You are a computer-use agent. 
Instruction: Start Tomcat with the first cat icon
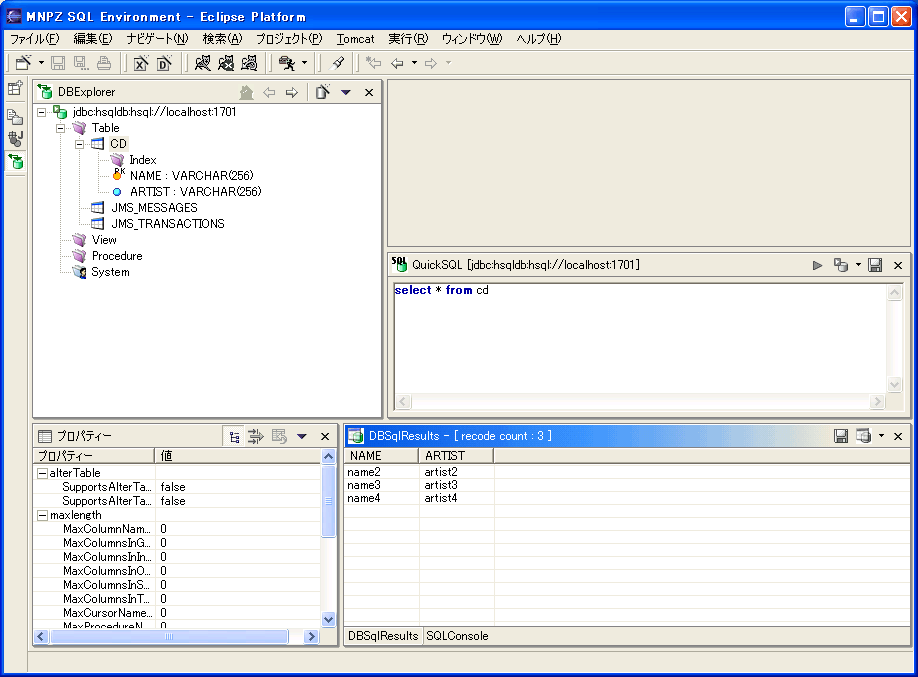[x=203, y=63]
